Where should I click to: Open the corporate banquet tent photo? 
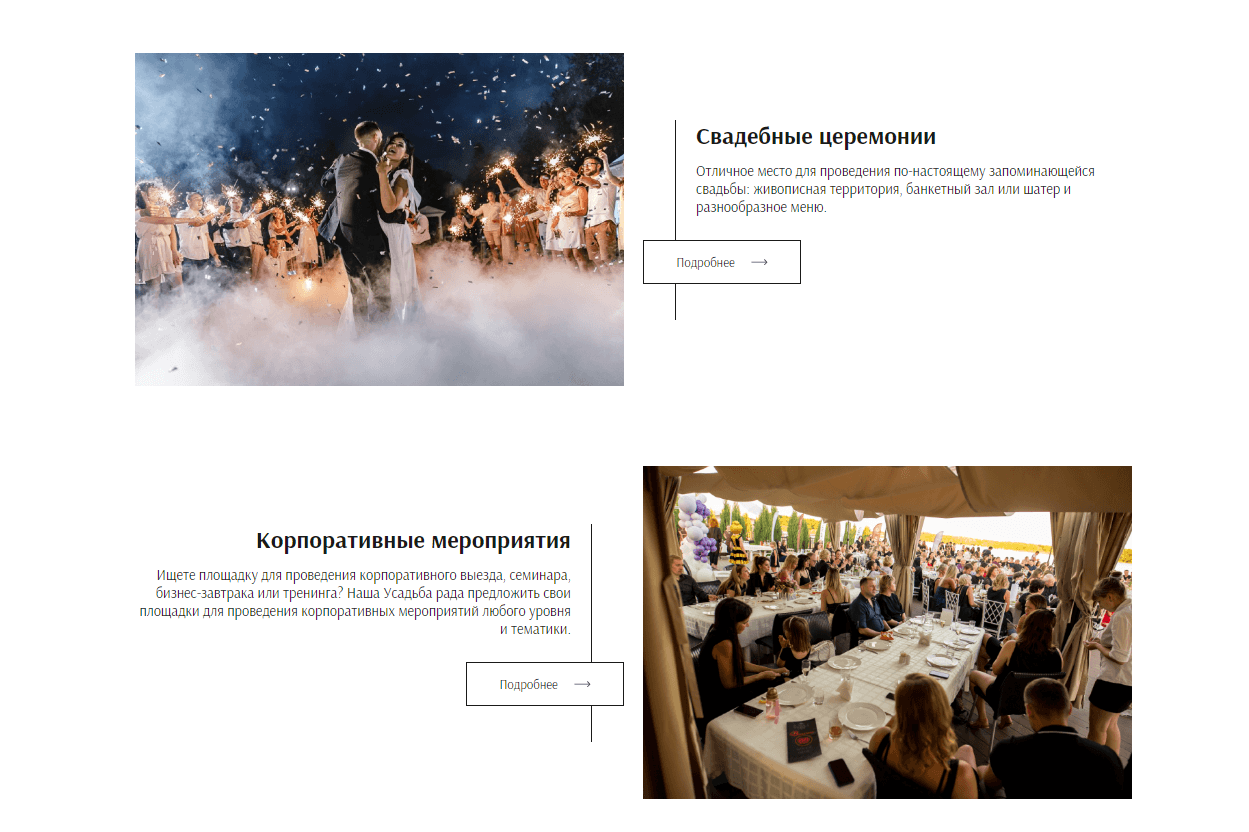pos(887,632)
